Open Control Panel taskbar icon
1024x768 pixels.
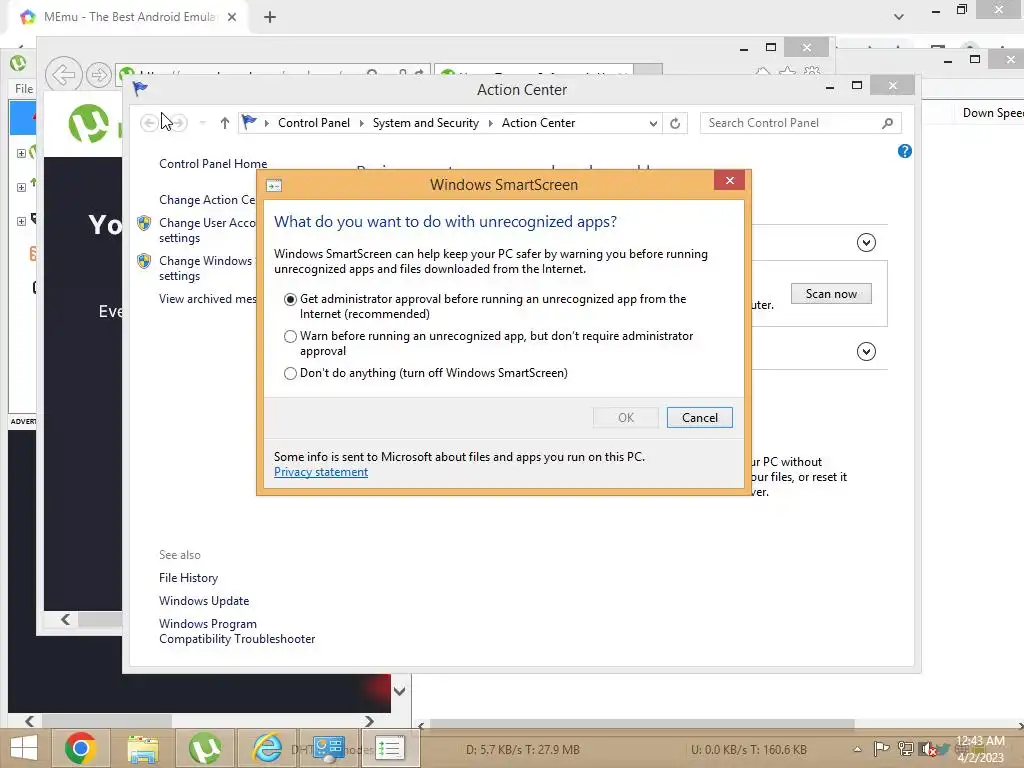pos(328,749)
